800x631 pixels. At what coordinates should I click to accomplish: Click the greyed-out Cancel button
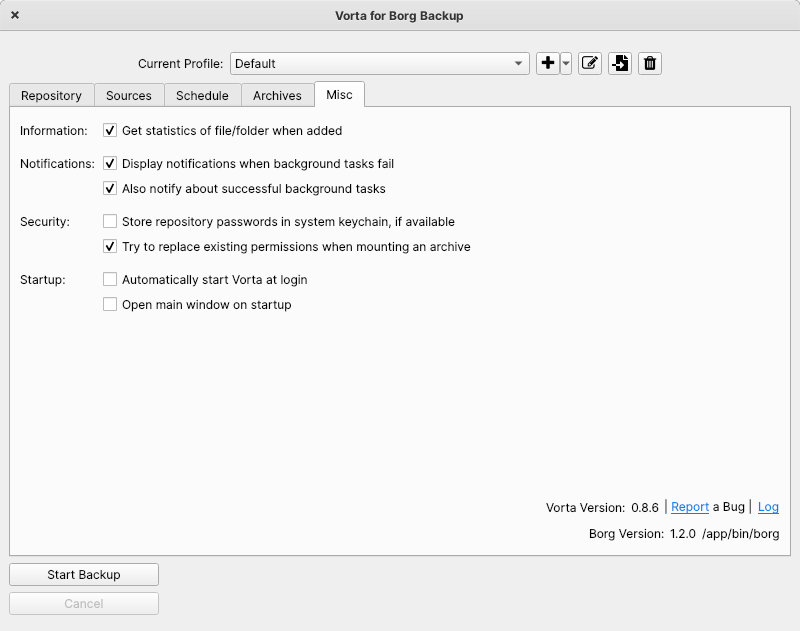pos(84,604)
